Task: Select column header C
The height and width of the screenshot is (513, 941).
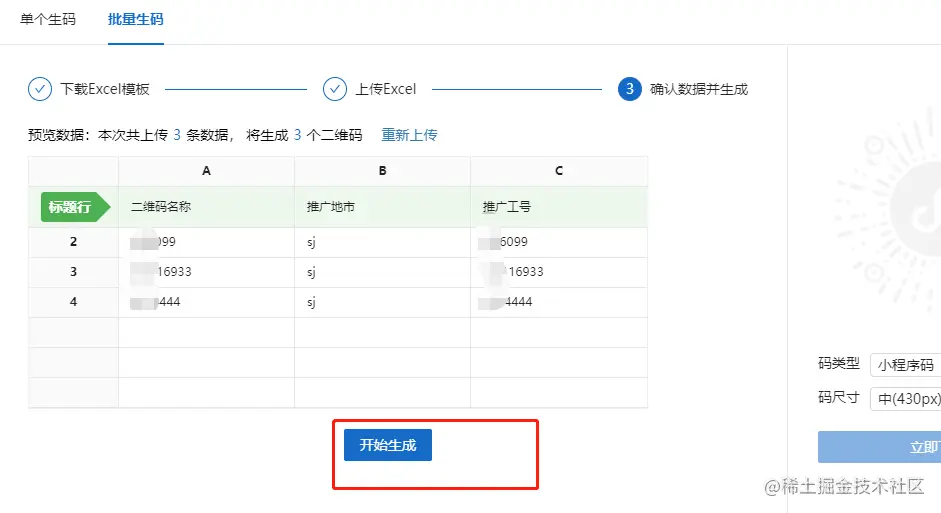Action: pyautogui.click(x=559, y=171)
